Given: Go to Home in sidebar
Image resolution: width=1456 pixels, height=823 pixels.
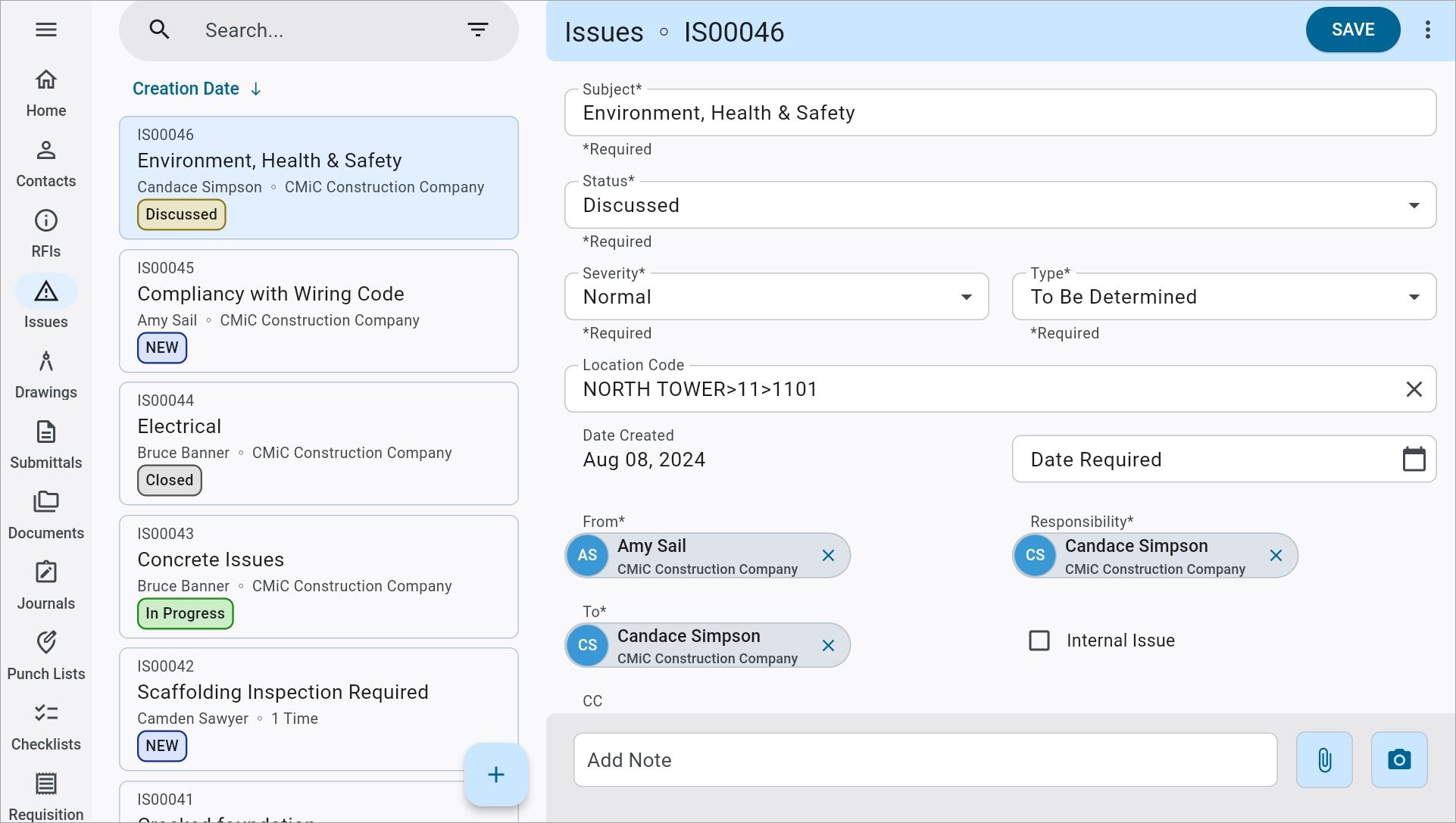Looking at the screenshot, I should tap(46, 93).
